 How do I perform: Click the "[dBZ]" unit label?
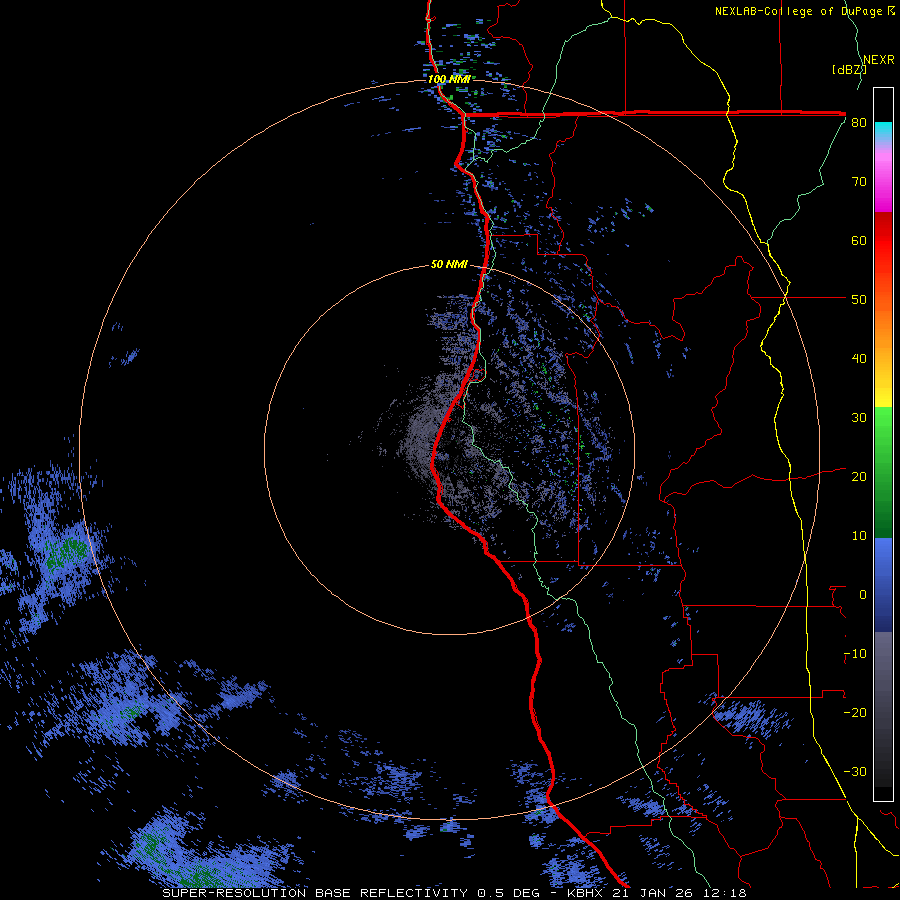click(x=849, y=70)
